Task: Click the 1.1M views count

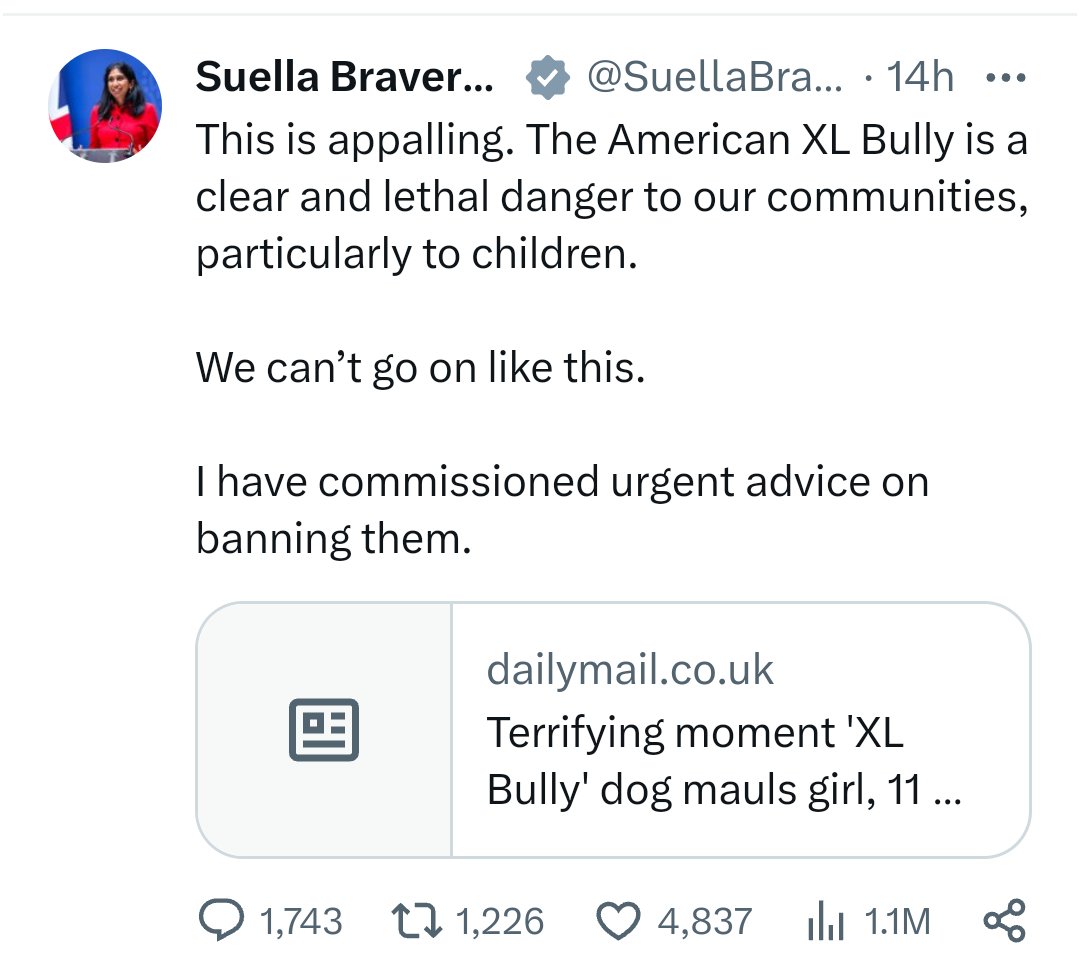Action: click(897, 921)
